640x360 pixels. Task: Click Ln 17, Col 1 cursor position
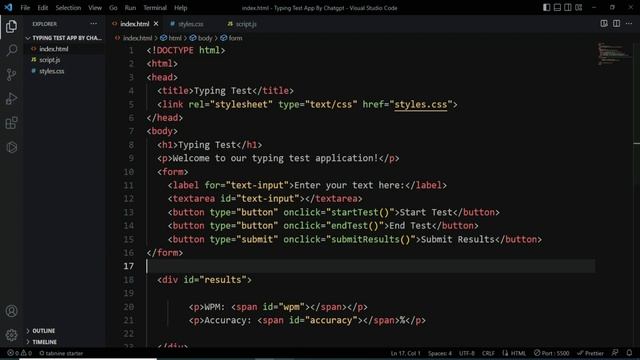[405, 353]
